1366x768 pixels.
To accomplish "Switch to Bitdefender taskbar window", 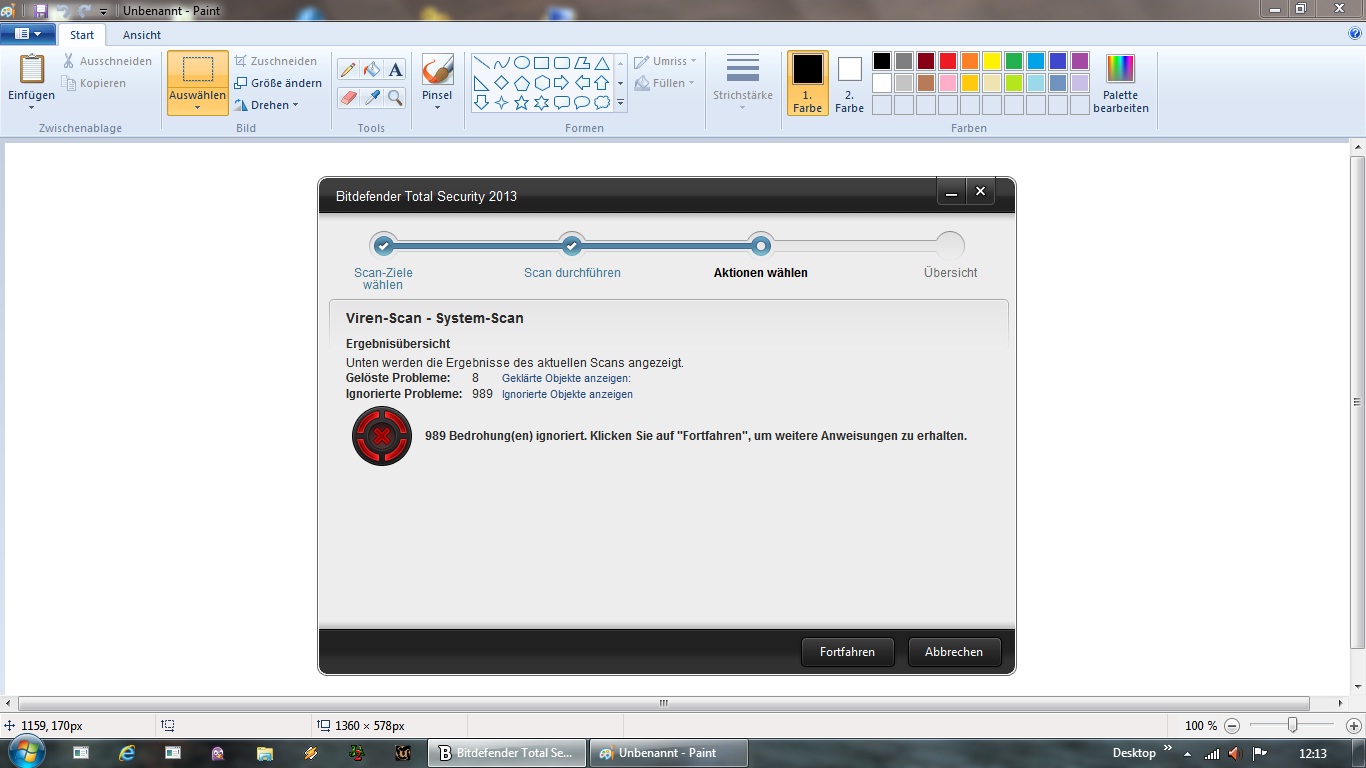I will pos(508,753).
